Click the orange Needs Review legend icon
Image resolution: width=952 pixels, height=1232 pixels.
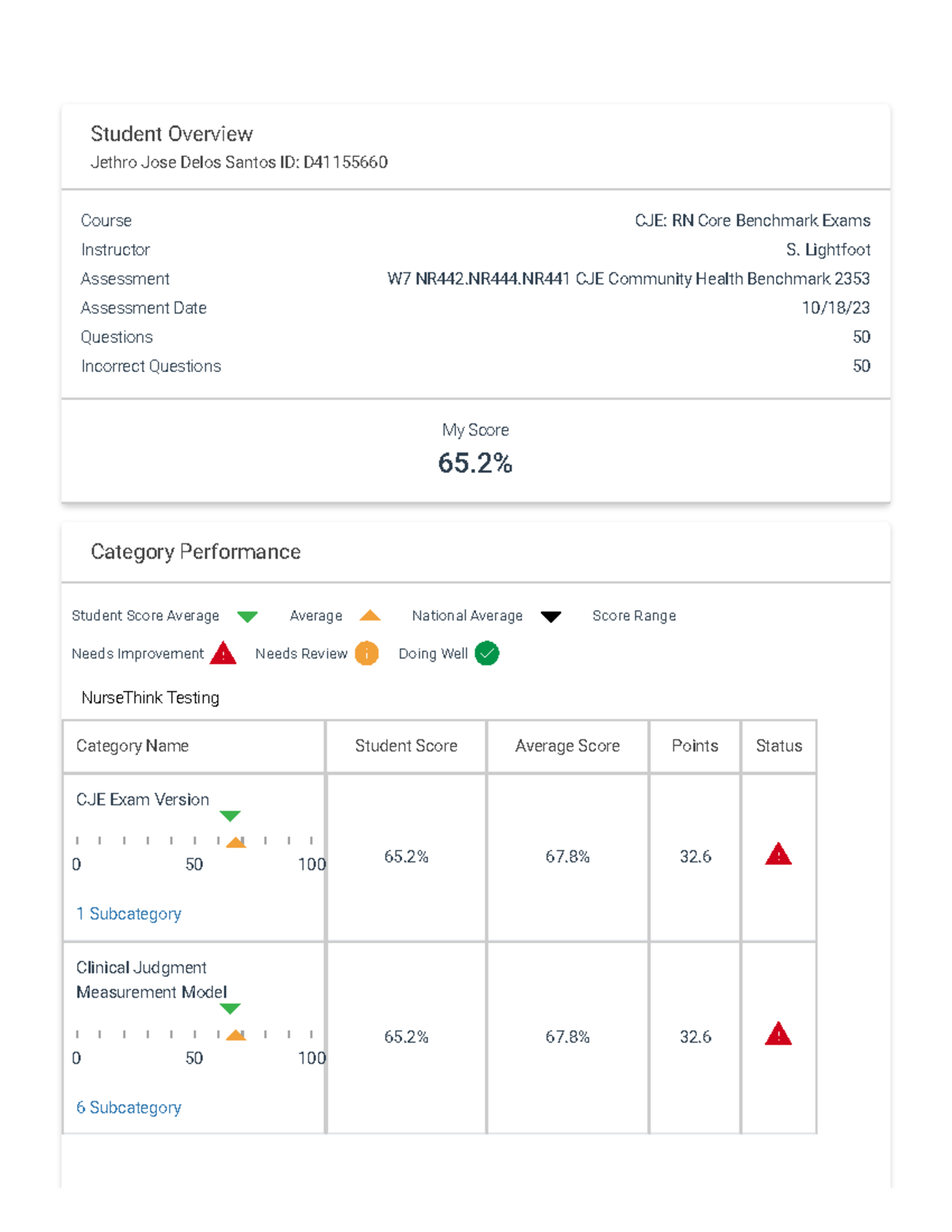point(367,654)
